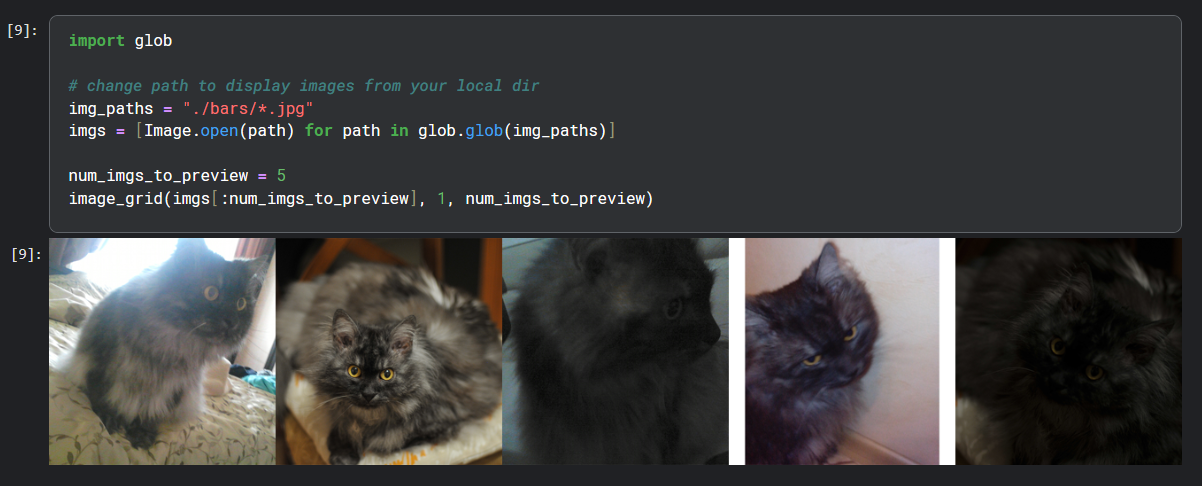Click the third dark blurry cat image
The width and height of the screenshot is (1202, 486).
[615, 351]
